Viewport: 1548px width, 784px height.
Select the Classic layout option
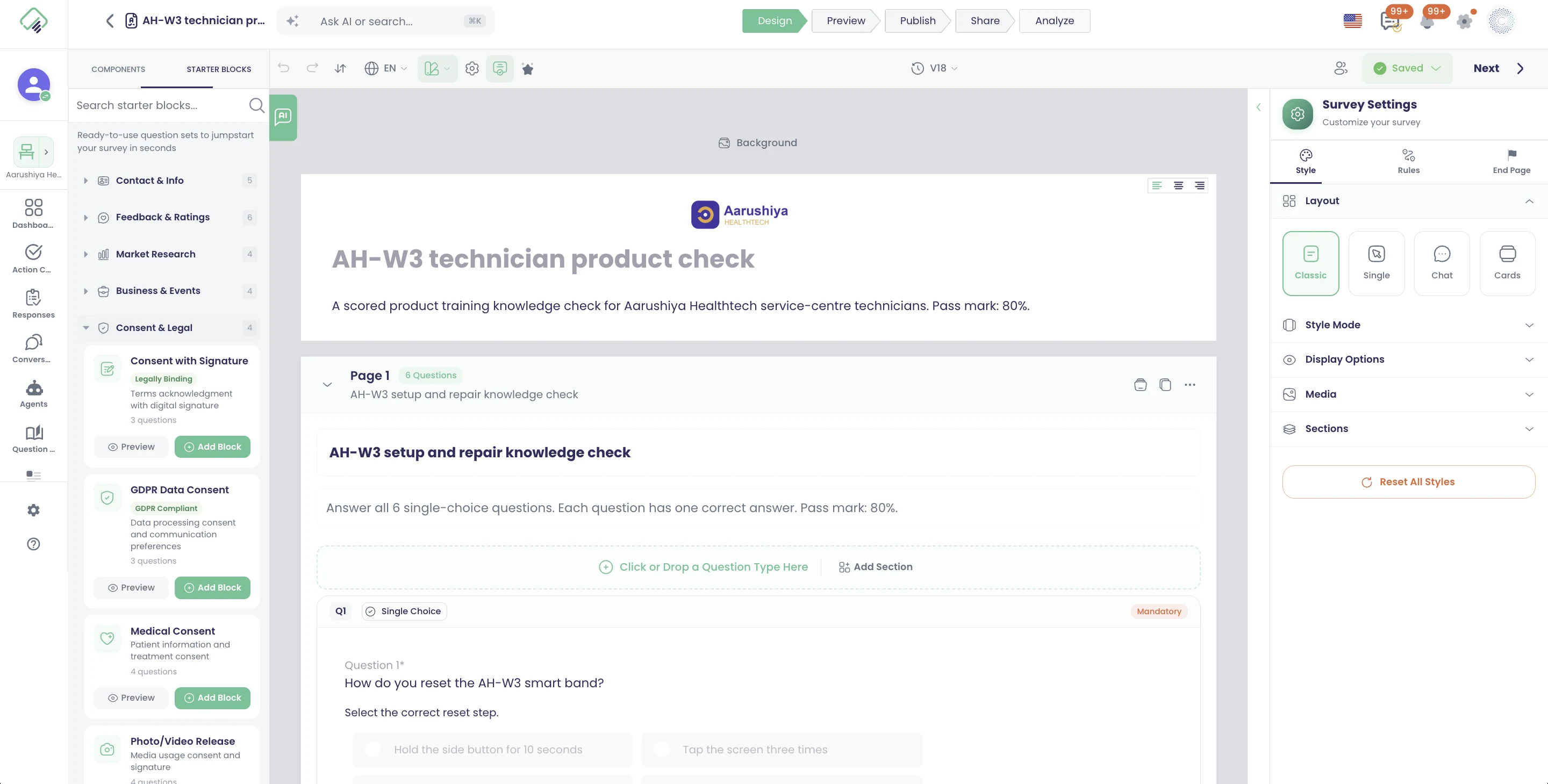(1310, 263)
